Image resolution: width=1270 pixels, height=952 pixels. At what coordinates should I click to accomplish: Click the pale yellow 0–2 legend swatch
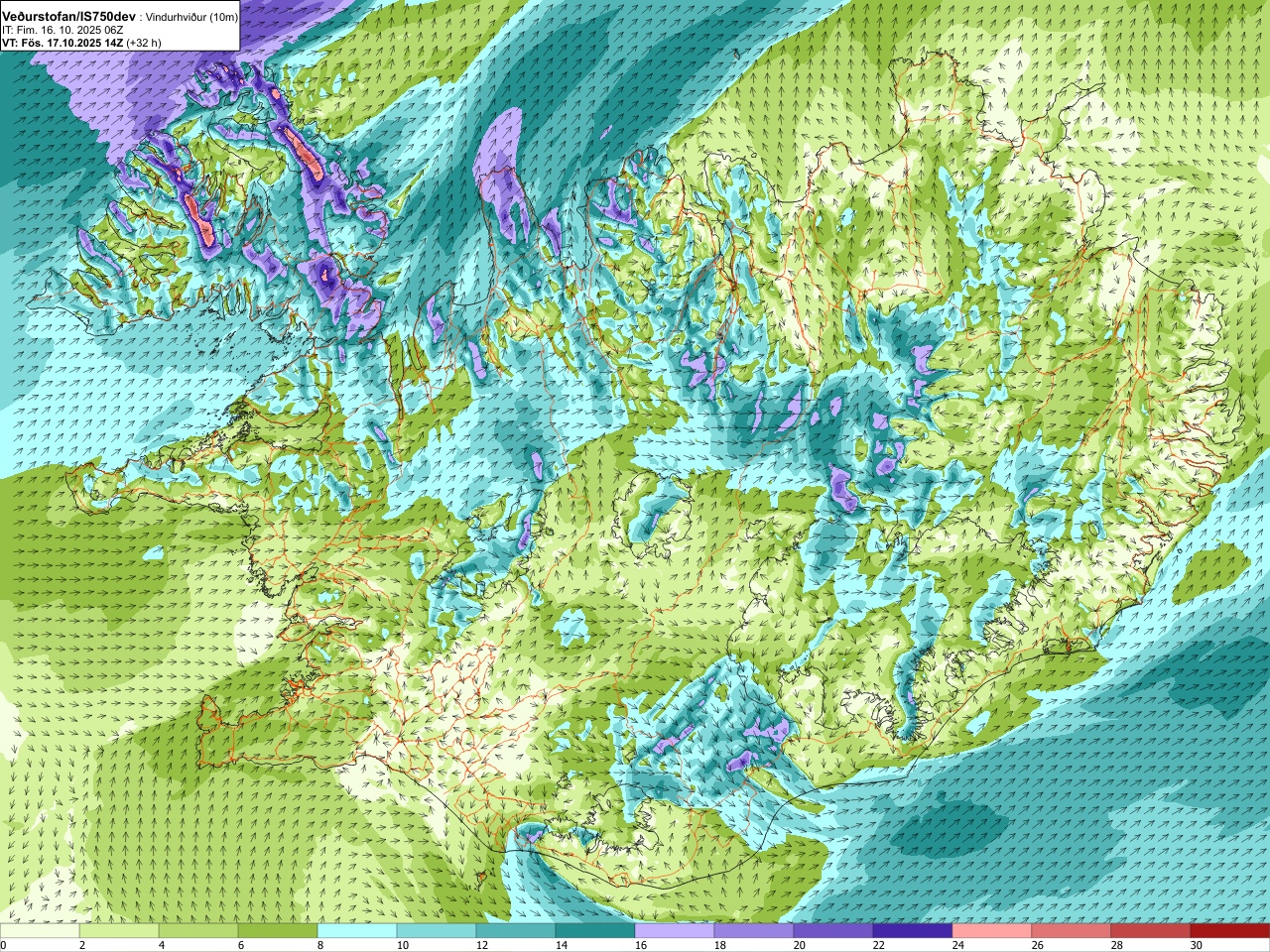coord(40,931)
